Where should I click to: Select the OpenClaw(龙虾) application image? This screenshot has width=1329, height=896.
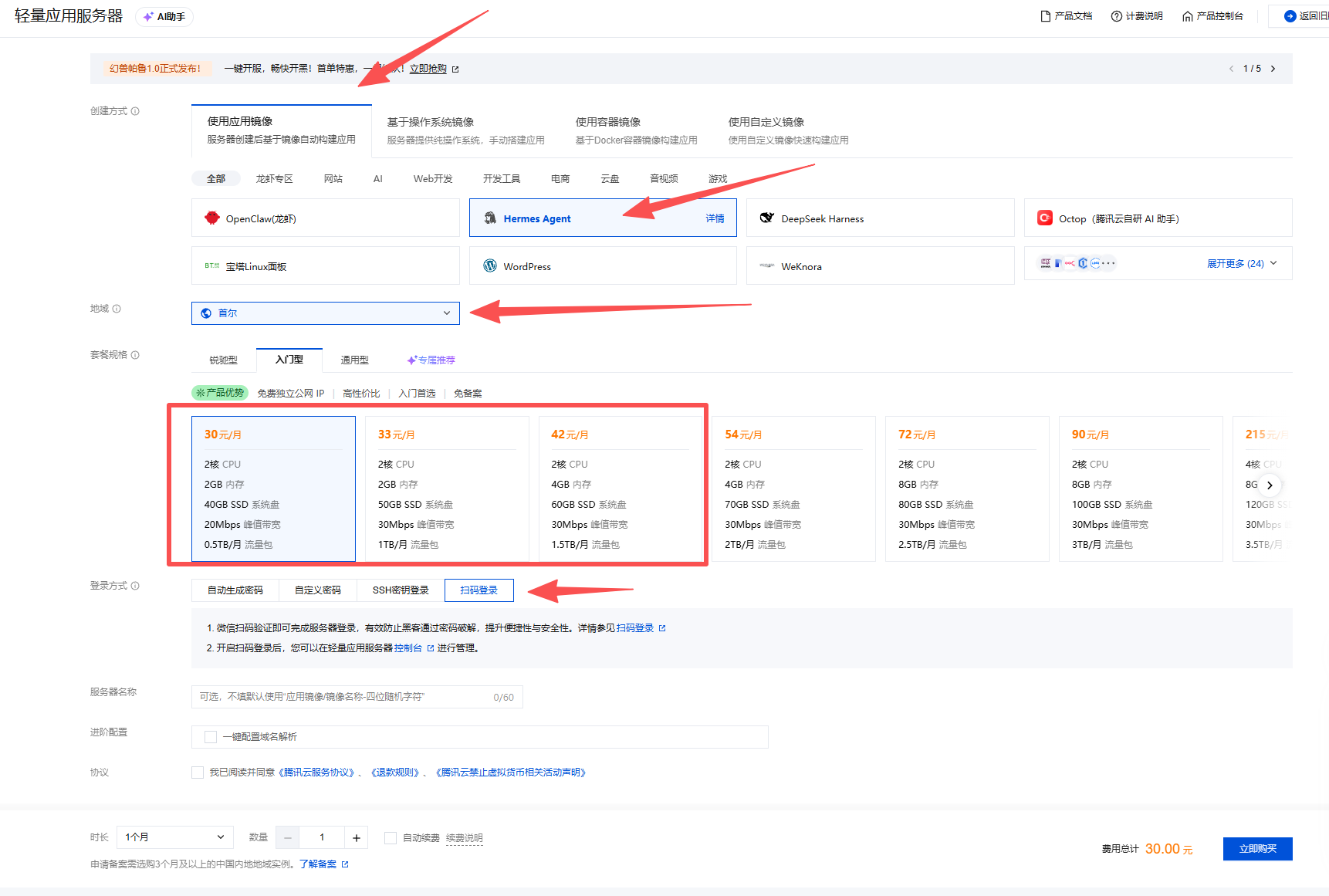click(x=325, y=218)
